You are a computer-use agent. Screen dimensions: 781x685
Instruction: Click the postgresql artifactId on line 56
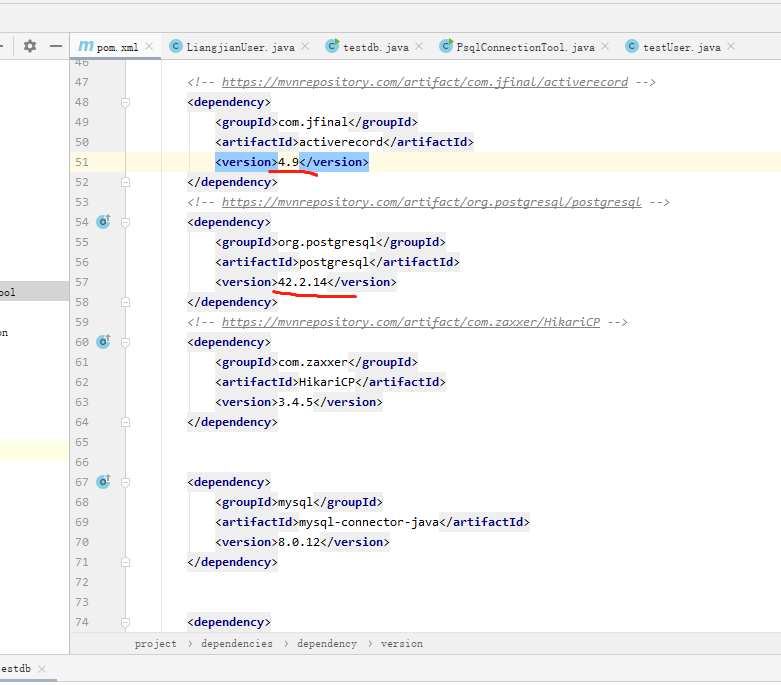[334, 262]
